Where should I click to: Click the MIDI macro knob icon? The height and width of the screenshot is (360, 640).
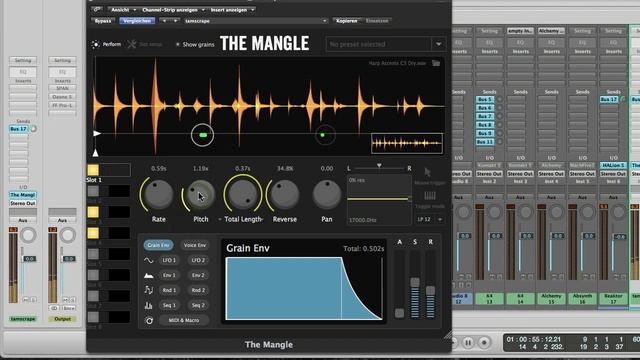point(149,321)
